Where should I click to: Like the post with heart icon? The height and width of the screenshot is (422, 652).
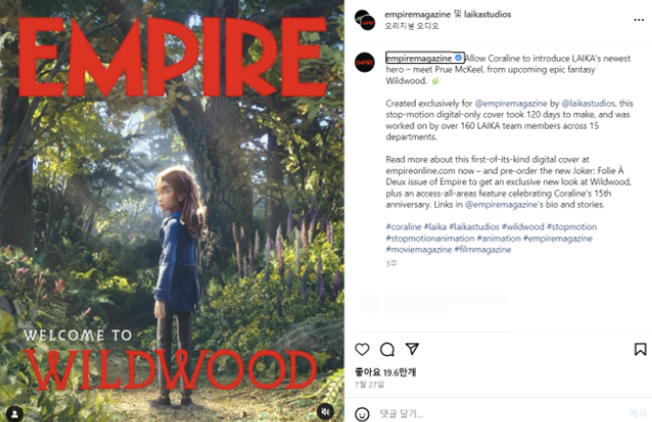click(362, 349)
